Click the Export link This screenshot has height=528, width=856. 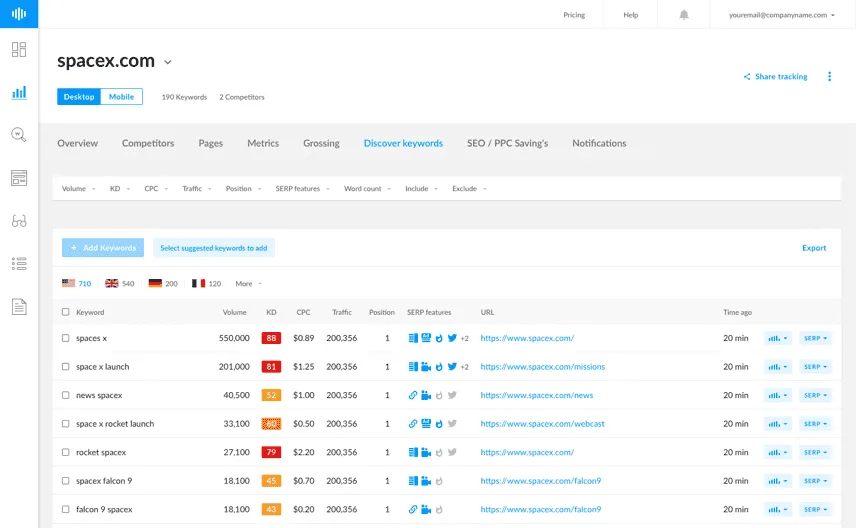point(814,248)
